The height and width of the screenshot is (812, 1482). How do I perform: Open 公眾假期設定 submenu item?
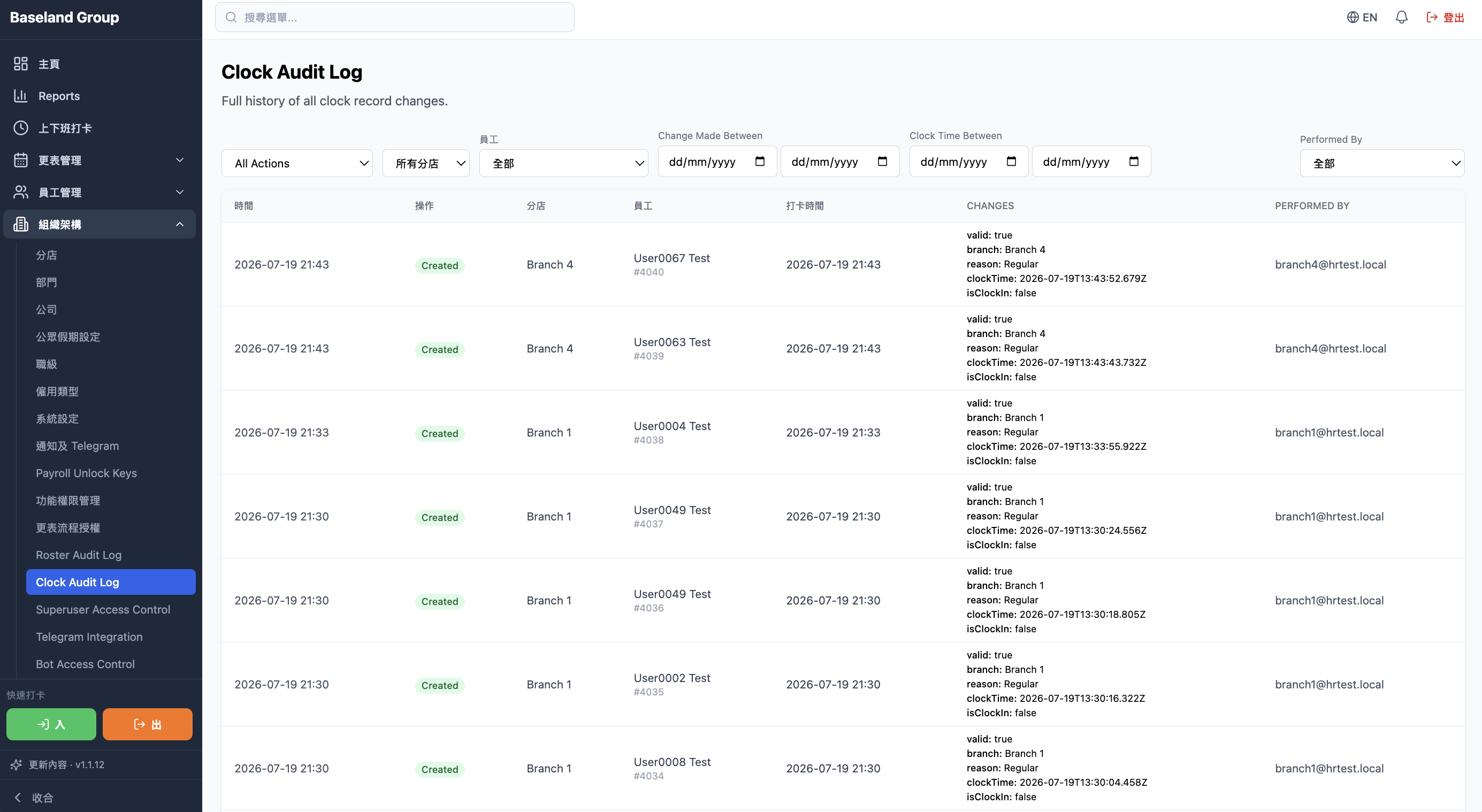point(110,336)
